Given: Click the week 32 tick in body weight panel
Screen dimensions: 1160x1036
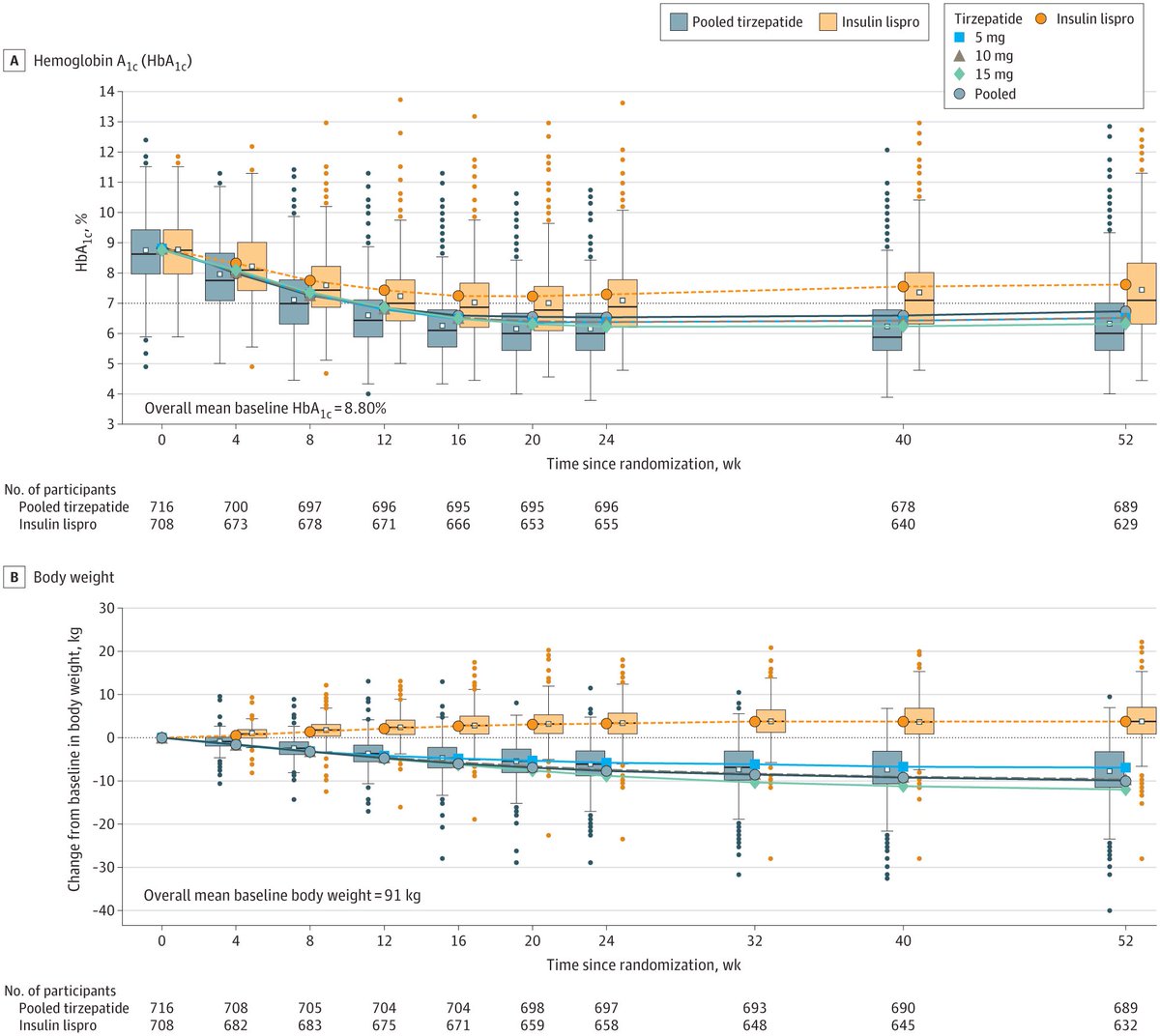Looking at the screenshot, I should tap(755, 940).
